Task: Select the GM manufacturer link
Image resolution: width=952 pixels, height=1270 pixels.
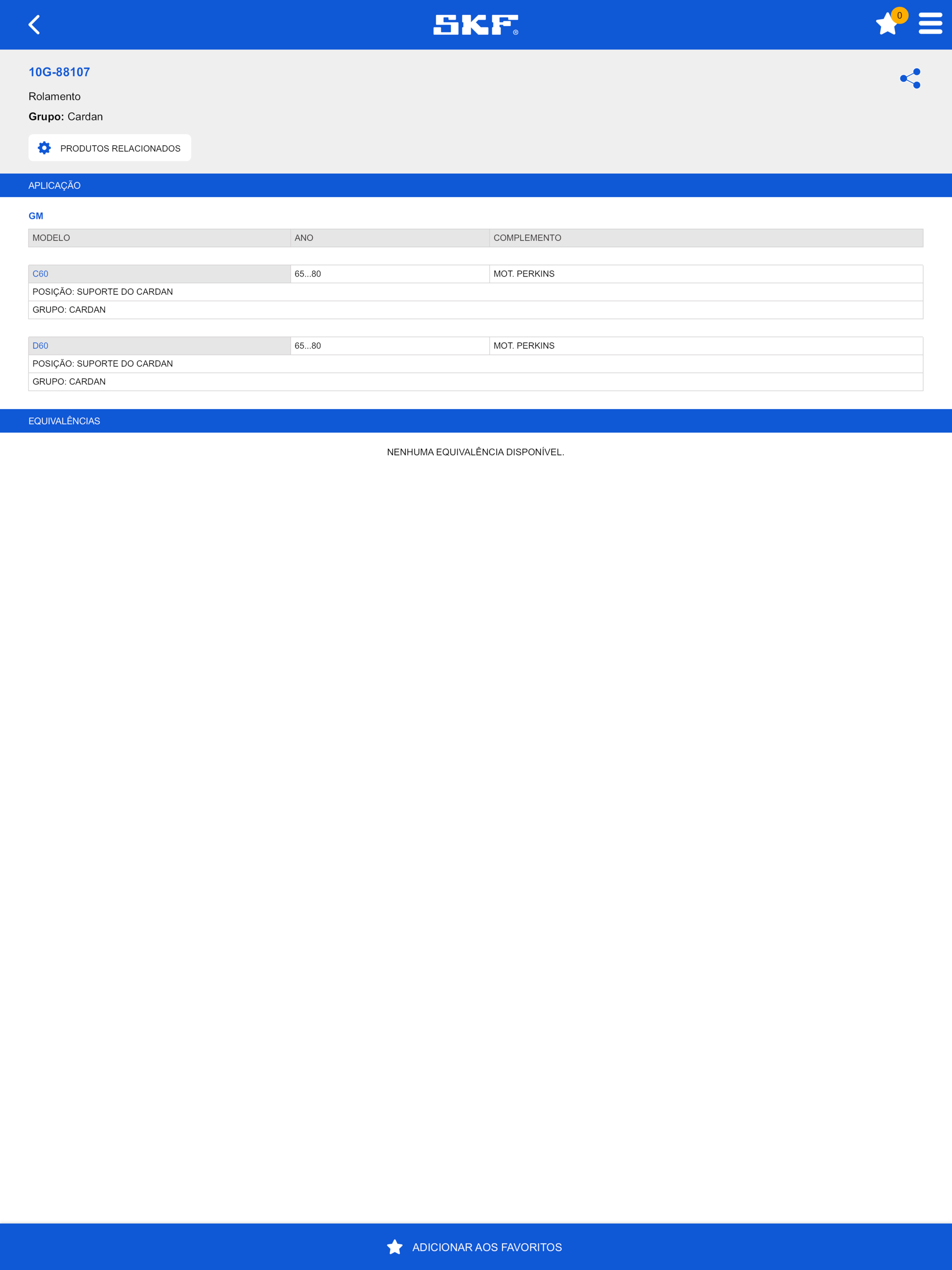Action: 36,216
